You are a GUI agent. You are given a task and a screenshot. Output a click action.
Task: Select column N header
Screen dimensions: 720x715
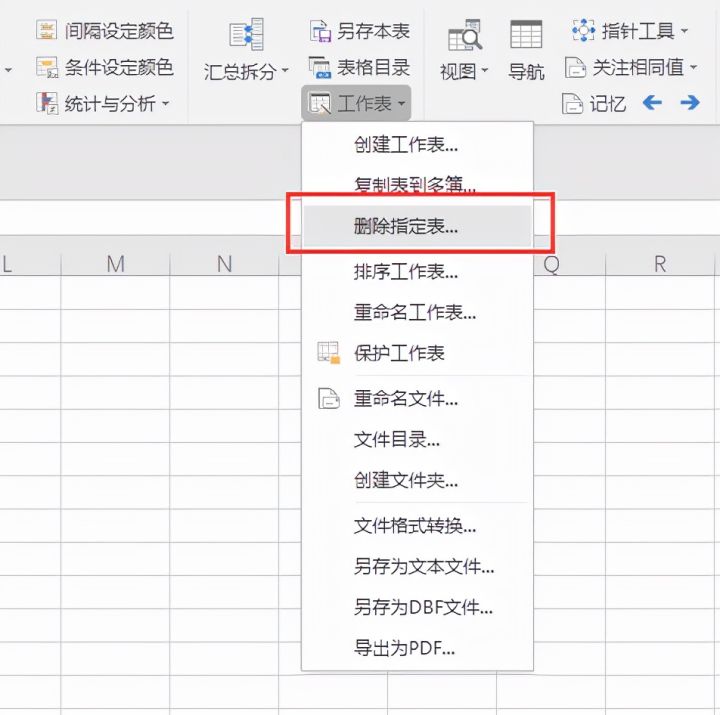pos(224,264)
